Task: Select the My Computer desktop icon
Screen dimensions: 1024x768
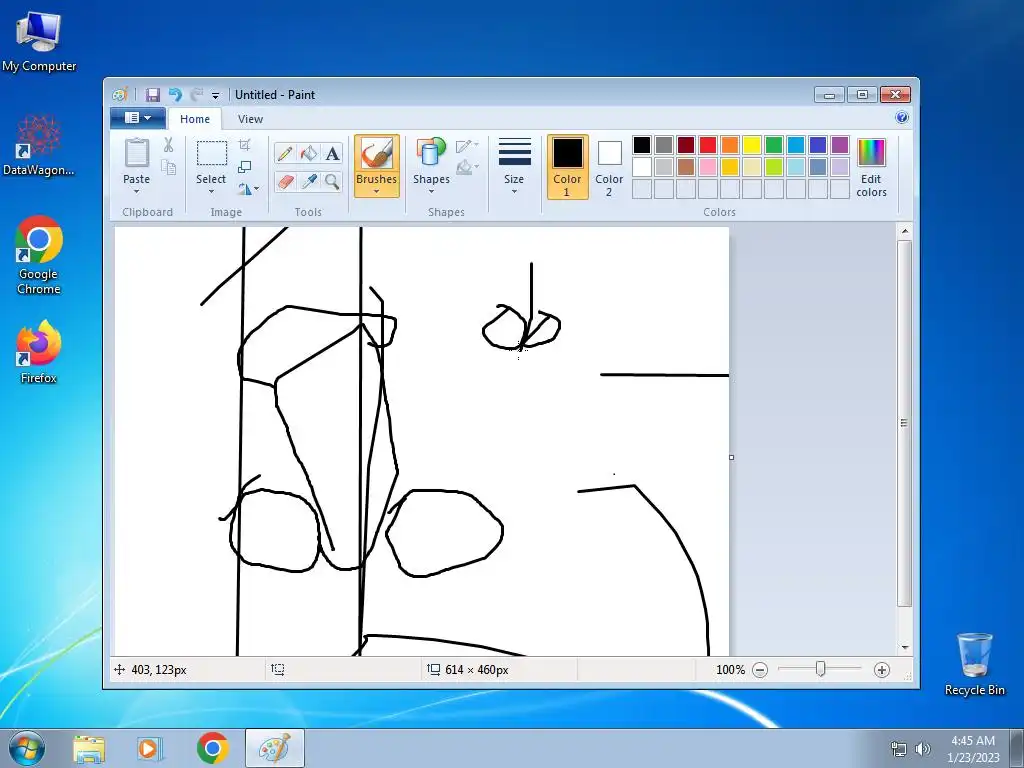Action: 39,41
